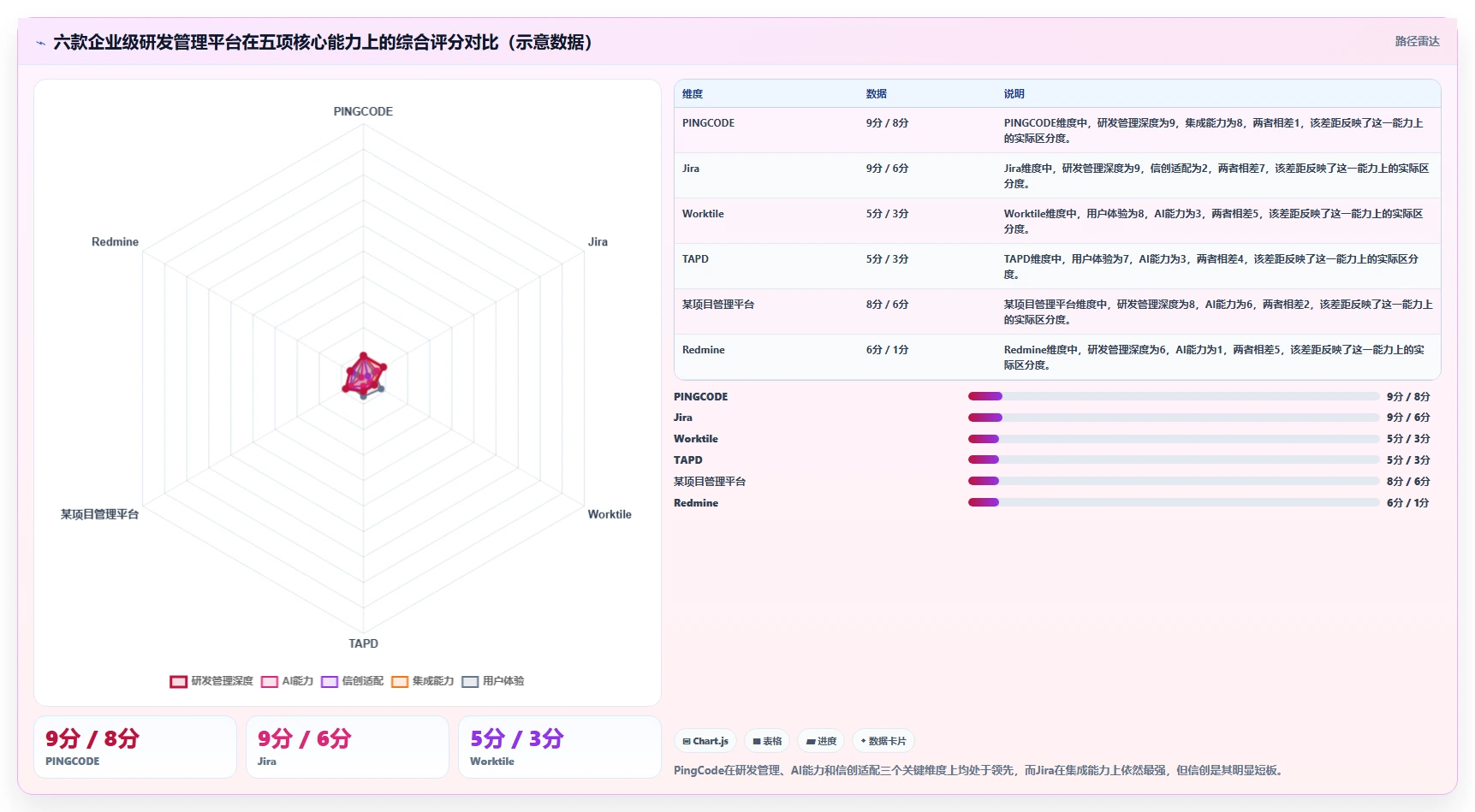Viewport: 1475px width, 812px height.
Task: Click the 某项目管理平台 axis label on the radar
Action: tap(99, 514)
